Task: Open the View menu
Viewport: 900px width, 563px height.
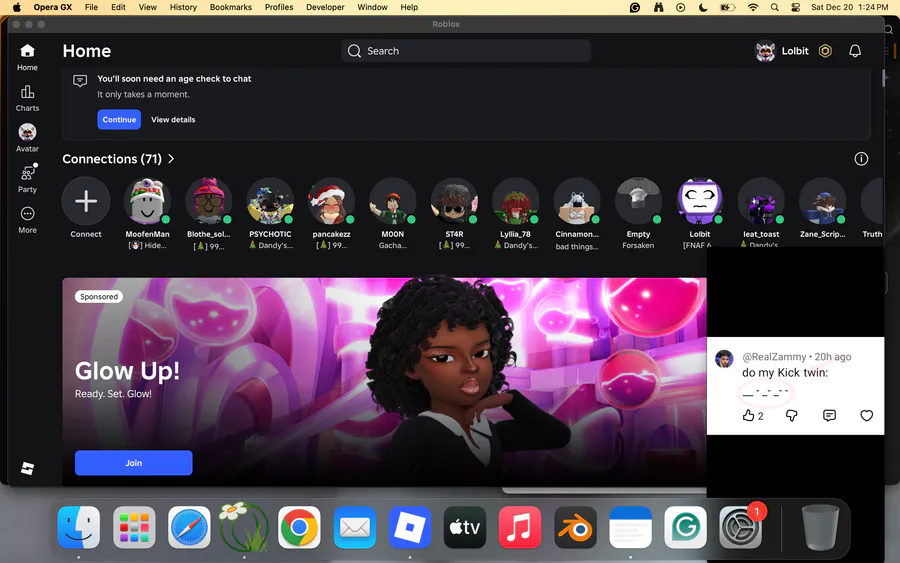Action: coord(148,7)
